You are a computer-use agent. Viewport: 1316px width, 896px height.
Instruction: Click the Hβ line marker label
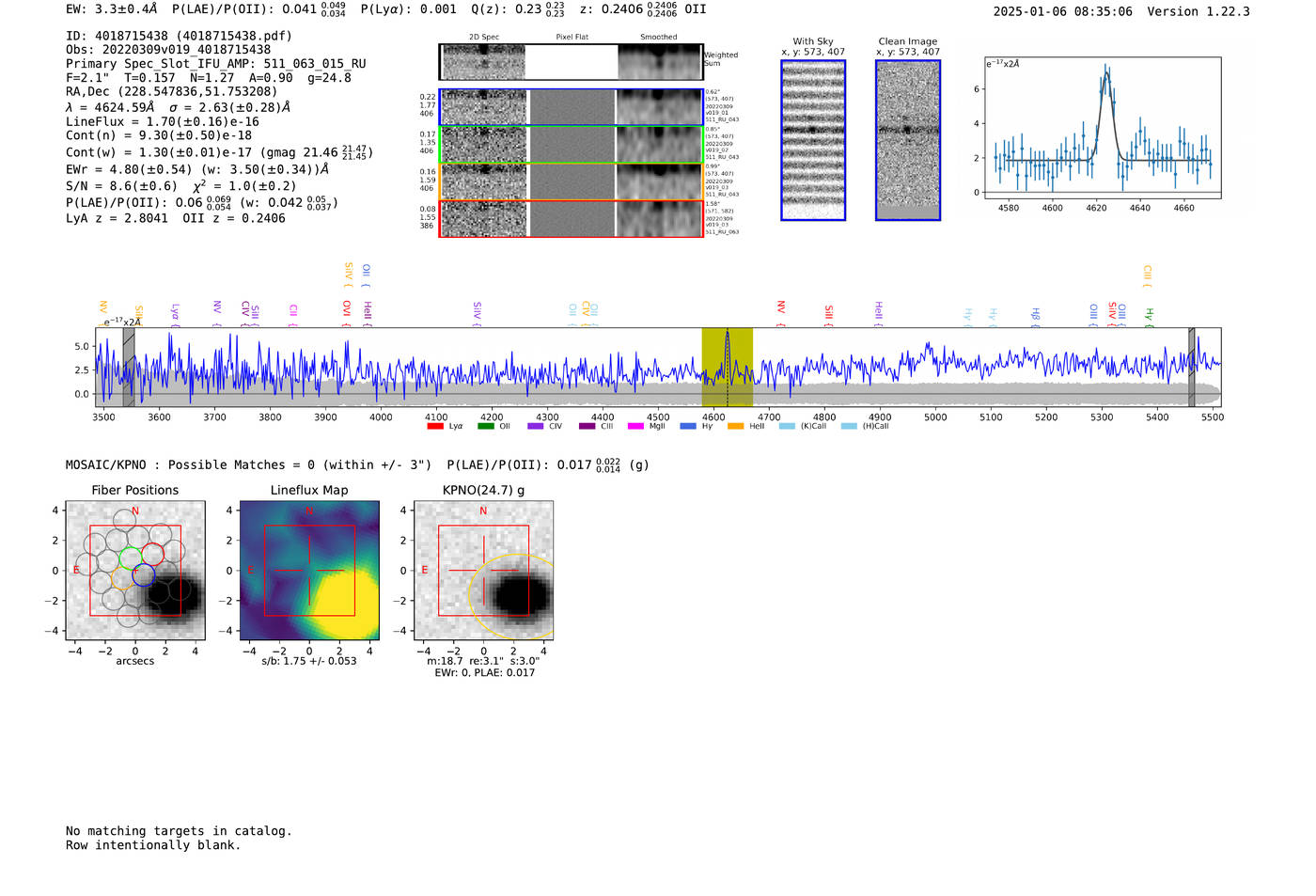(1036, 316)
